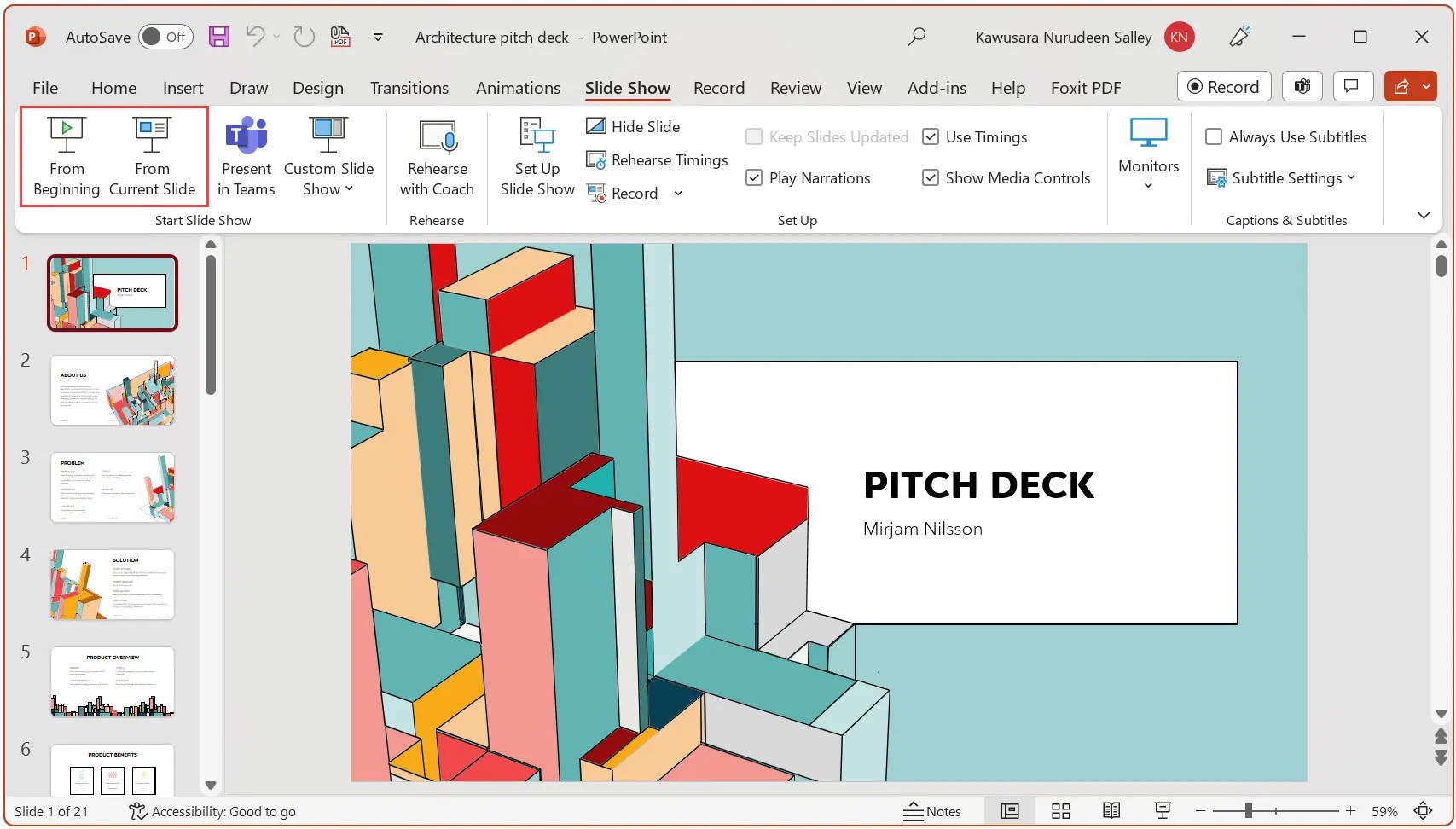This screenshot has height=829, width=1456.
Task: Disable Show Media Controls
Action: pyautogui.click(x=931, y=177)
